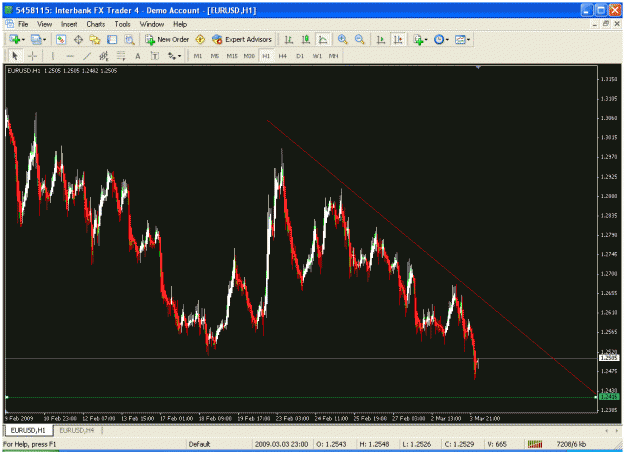Open a new chart via toolbar icon

click(15, 39)
